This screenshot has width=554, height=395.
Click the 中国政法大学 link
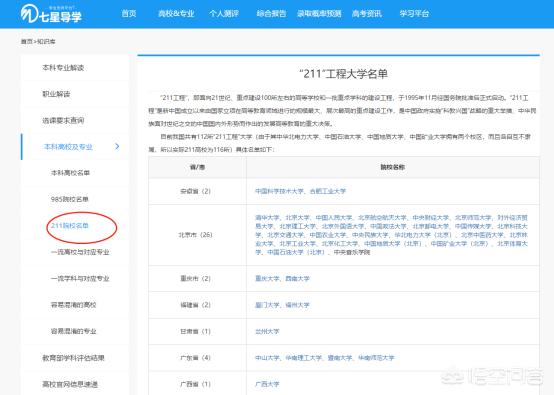pyautogui.click(x=388, y=226)
